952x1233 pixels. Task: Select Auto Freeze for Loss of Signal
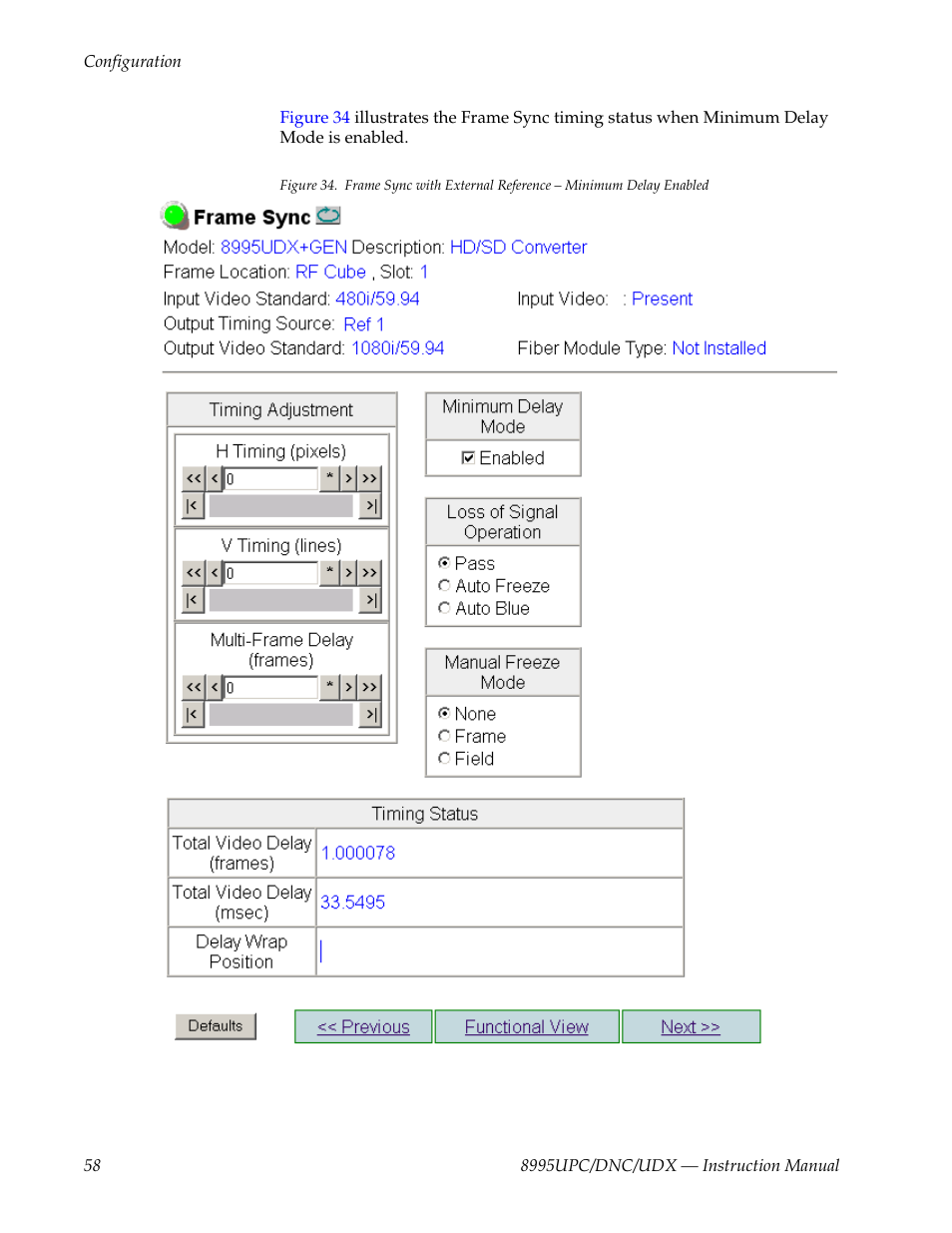tap(444, 586)
